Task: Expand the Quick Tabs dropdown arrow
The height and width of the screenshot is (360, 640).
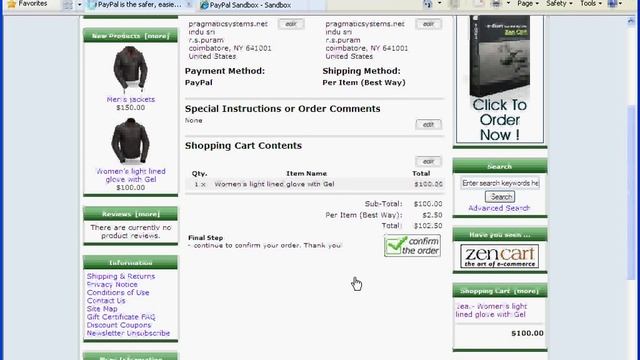Action: coord(79,4)
